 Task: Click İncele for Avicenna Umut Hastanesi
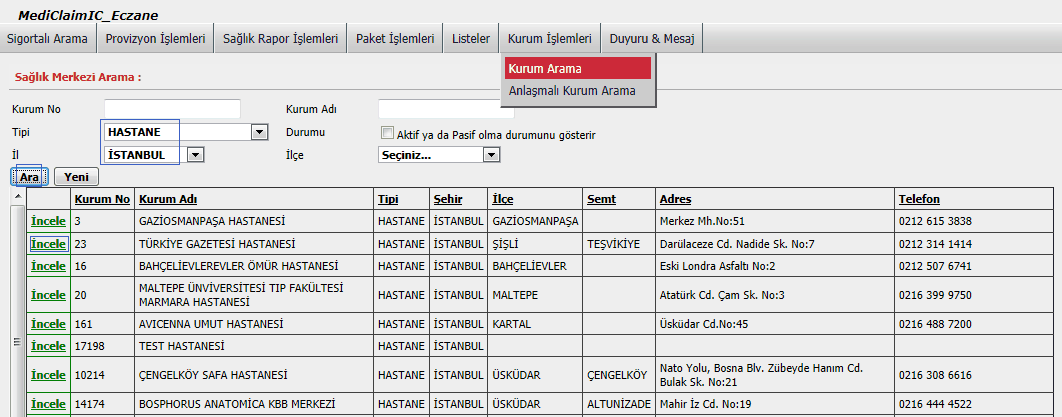[x=48, y=324]
